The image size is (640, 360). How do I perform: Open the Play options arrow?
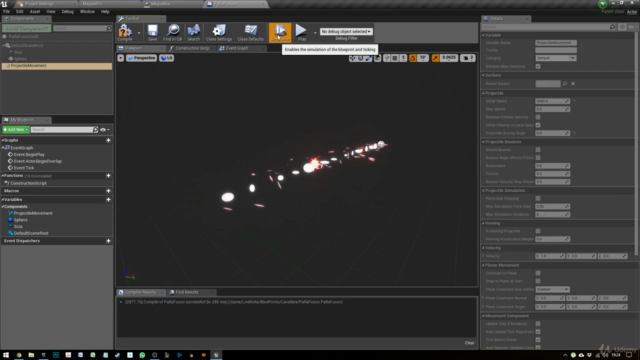pos(315,33)
